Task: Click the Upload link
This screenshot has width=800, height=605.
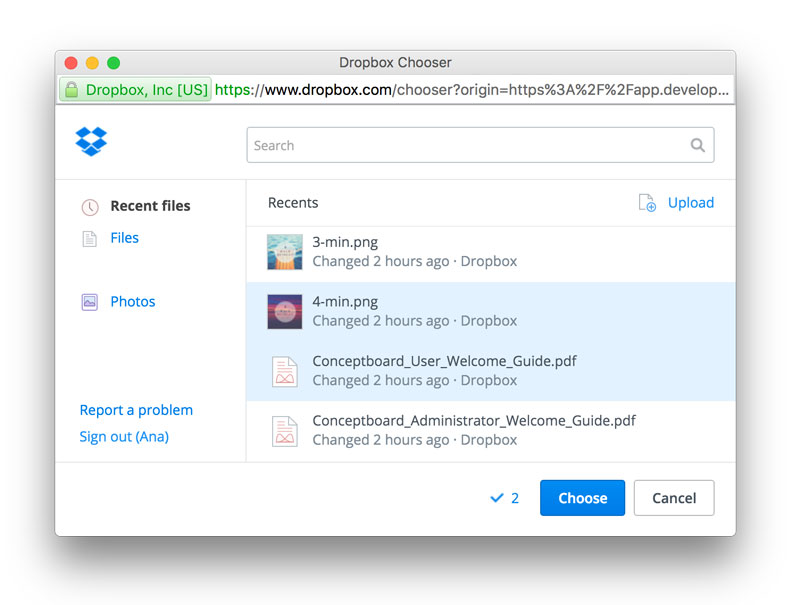Action: click(x=691, y=203)
